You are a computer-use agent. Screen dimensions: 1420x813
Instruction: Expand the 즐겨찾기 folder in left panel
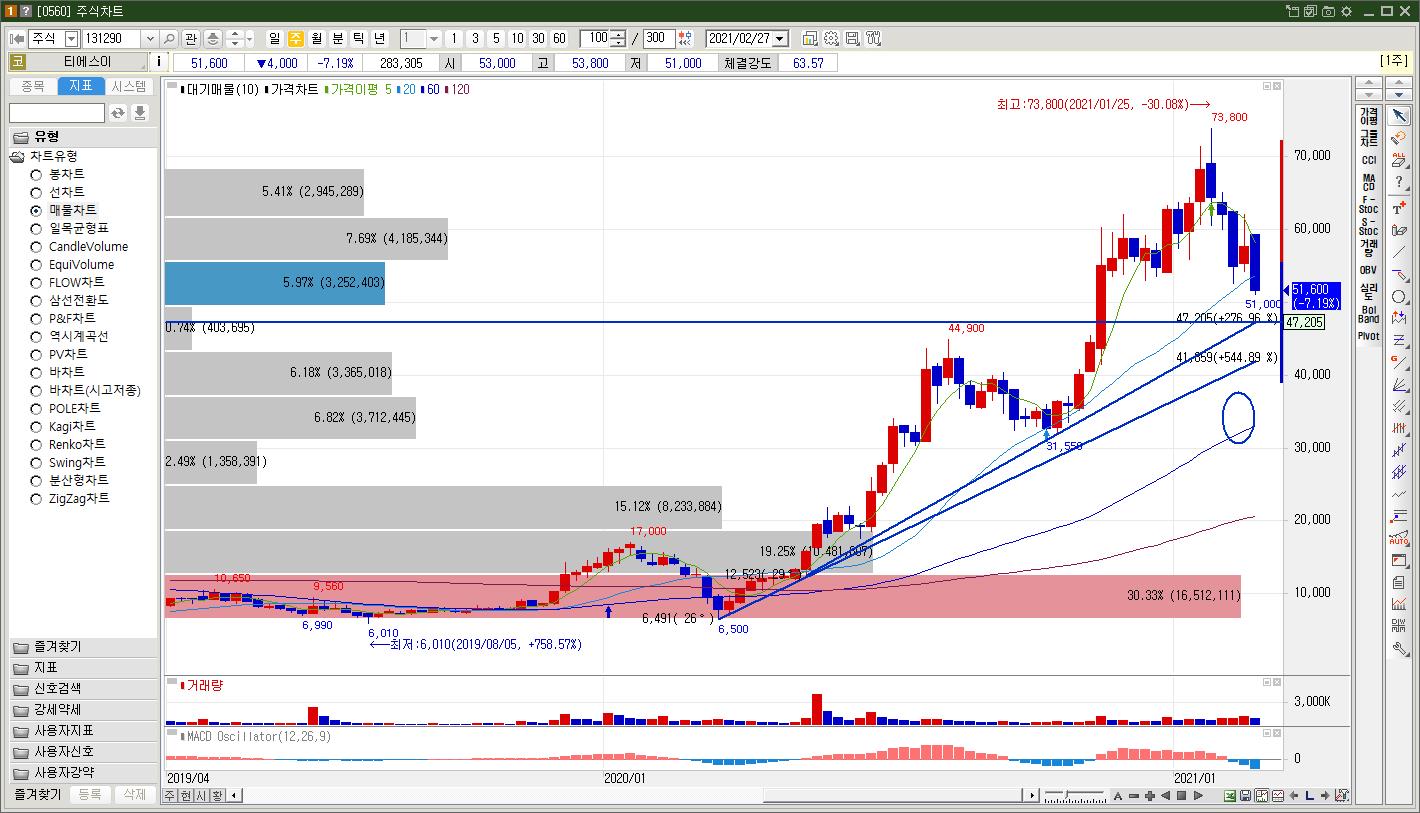tap(83, 647)
